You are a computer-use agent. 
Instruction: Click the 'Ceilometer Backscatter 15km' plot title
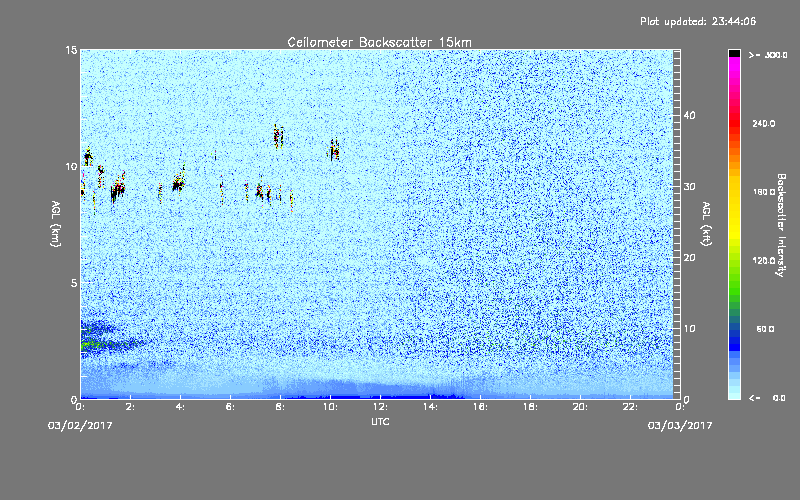tap(379, 42)
